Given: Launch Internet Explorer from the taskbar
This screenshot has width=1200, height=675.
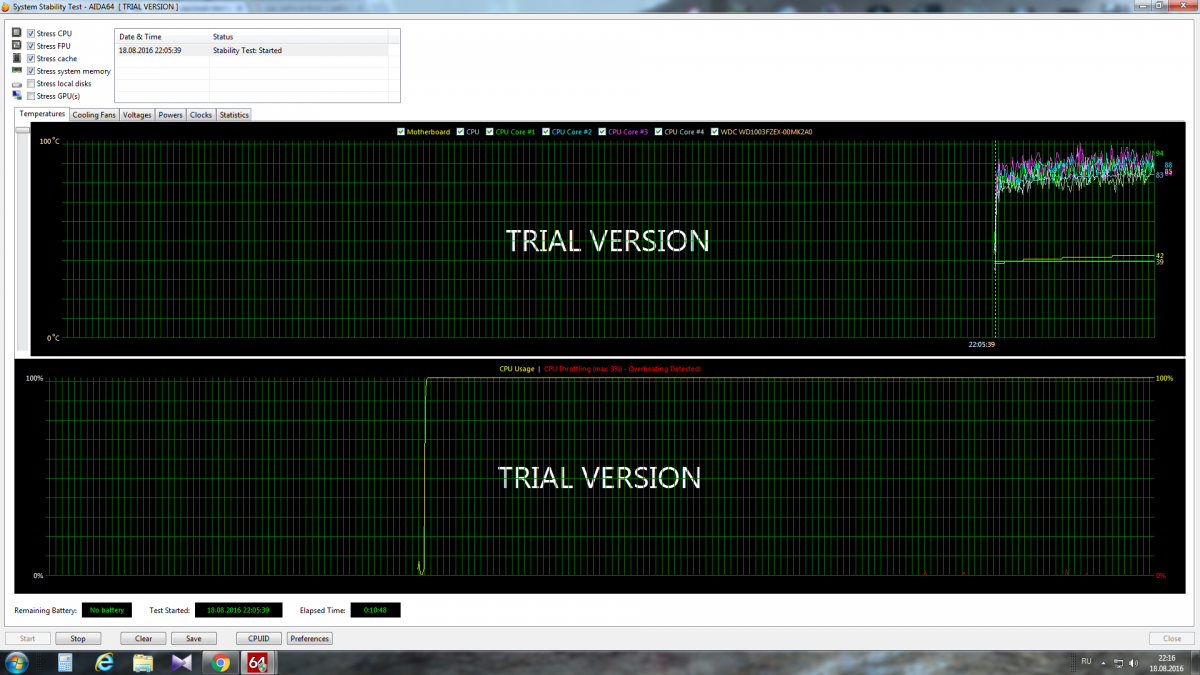Looking at the screenshot, I should point(103,663).
